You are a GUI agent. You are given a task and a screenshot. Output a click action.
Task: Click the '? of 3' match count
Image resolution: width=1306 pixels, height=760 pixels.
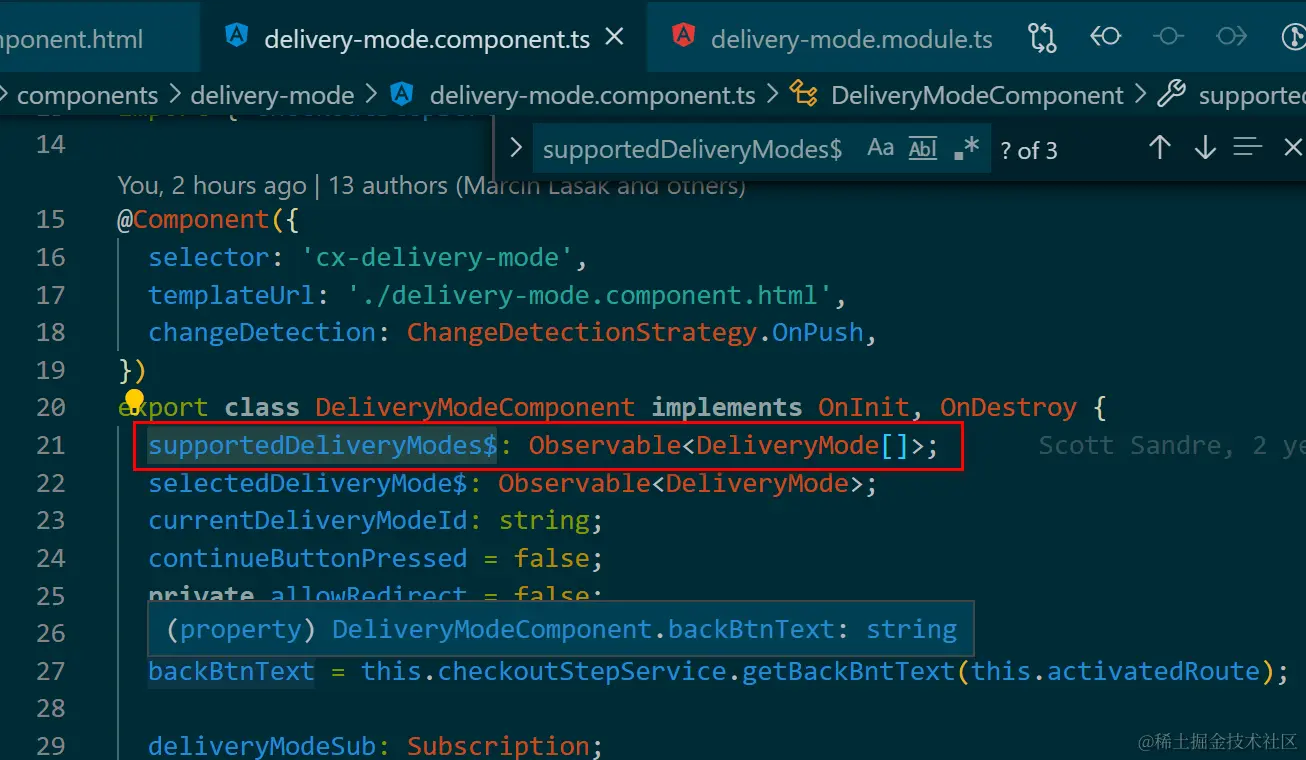coord(1029,151)
